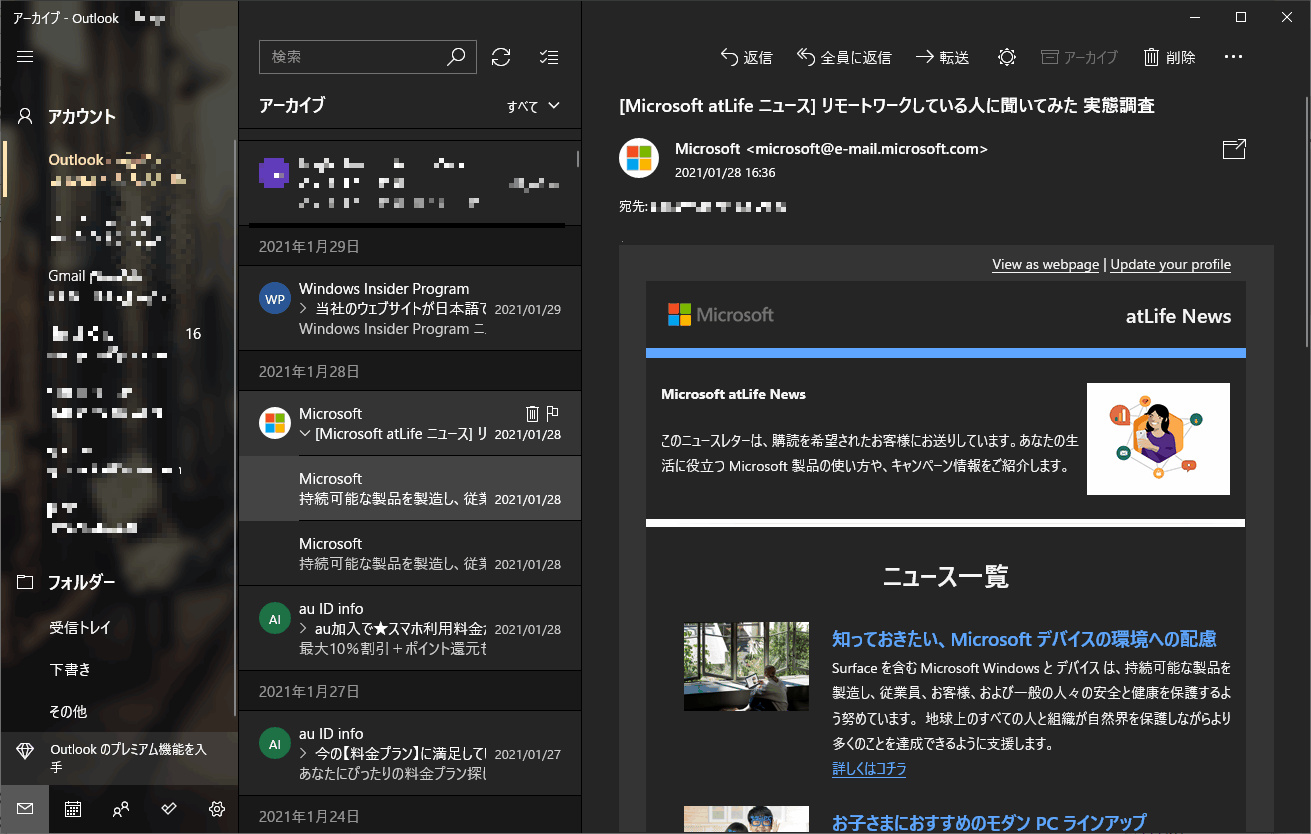This screenshot has height=834, width=1311.
Task: Click the 2021年1月28日 date header
Action: pos(309,371)
